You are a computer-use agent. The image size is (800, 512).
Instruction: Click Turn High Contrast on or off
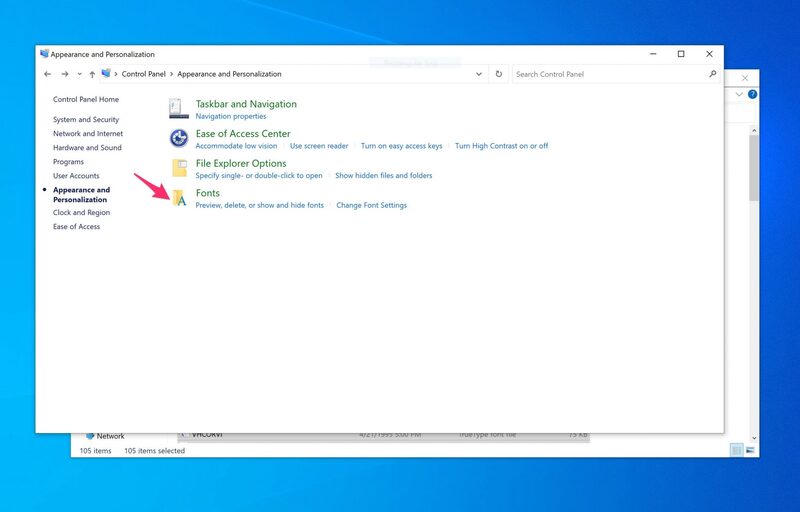coord(502,146)
